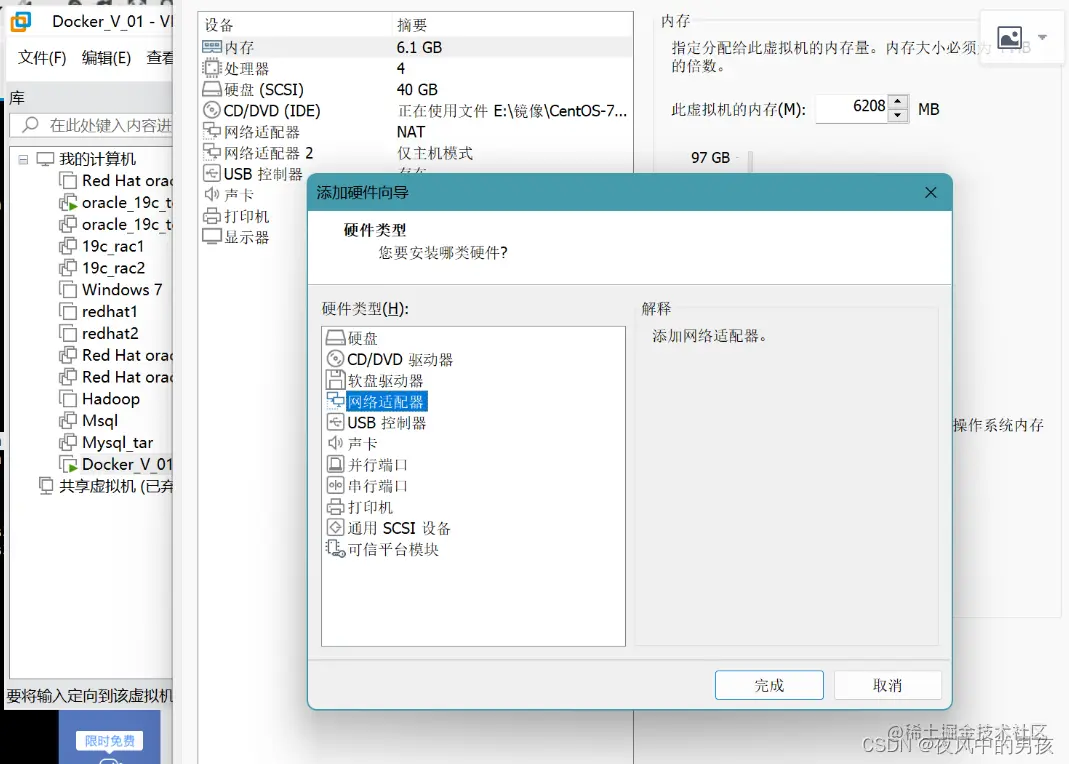This screenshot has height=764, width=1069.
Task: Collapse the My Computer tree node
Action: pos(23,159)
